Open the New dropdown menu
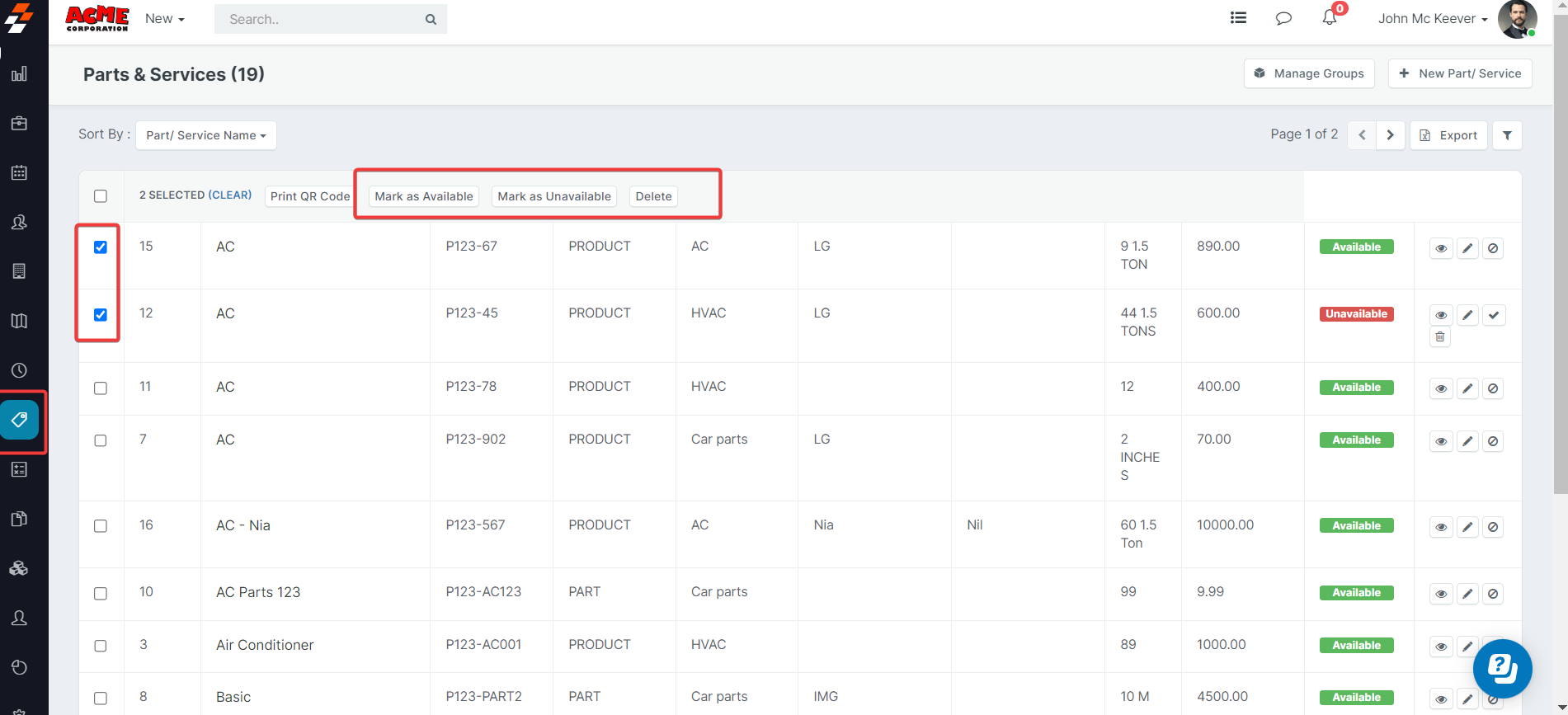The image size is (1568, 715). coord(164,19)
